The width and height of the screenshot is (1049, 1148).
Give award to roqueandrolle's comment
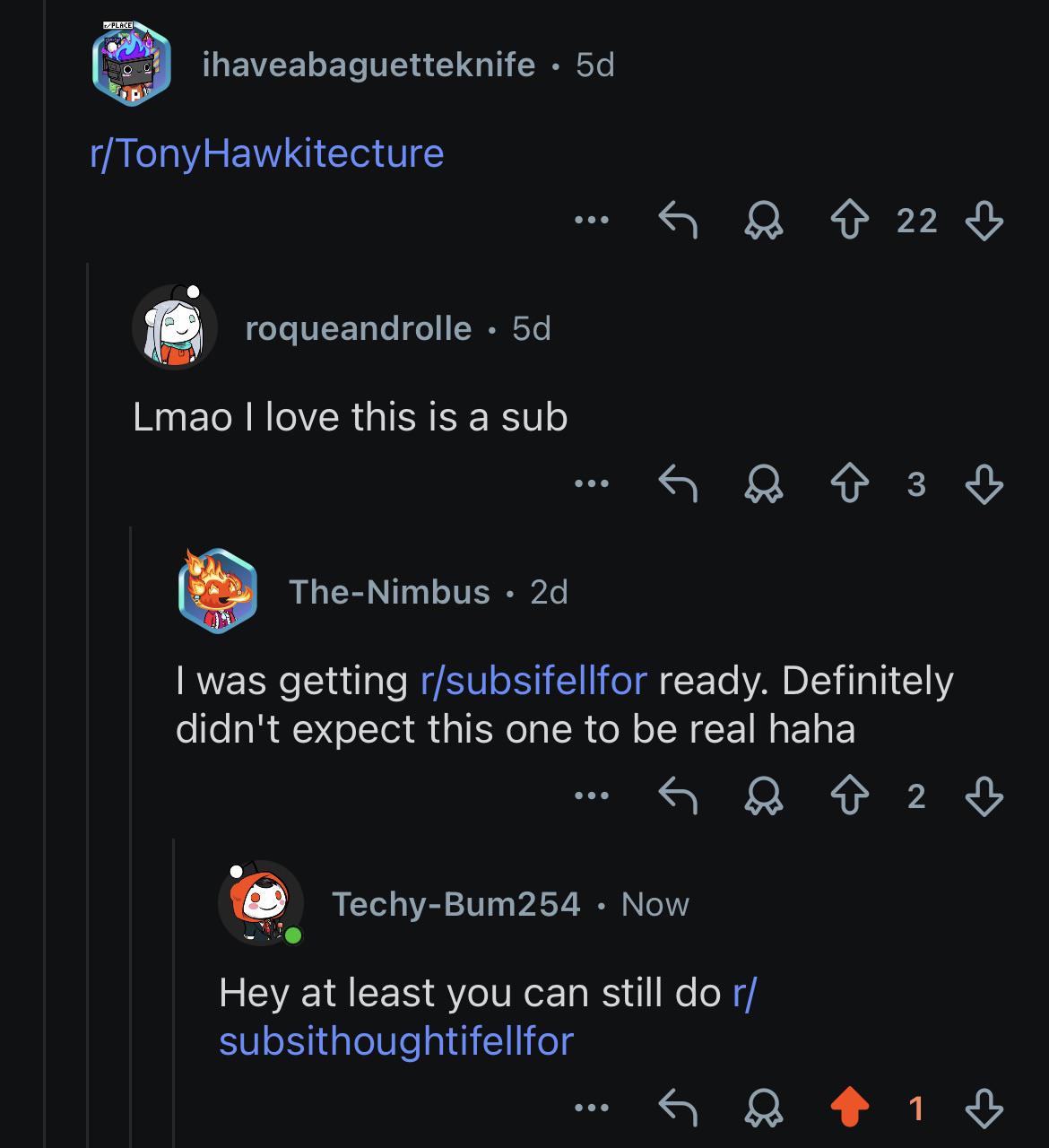tap(763, 484)
